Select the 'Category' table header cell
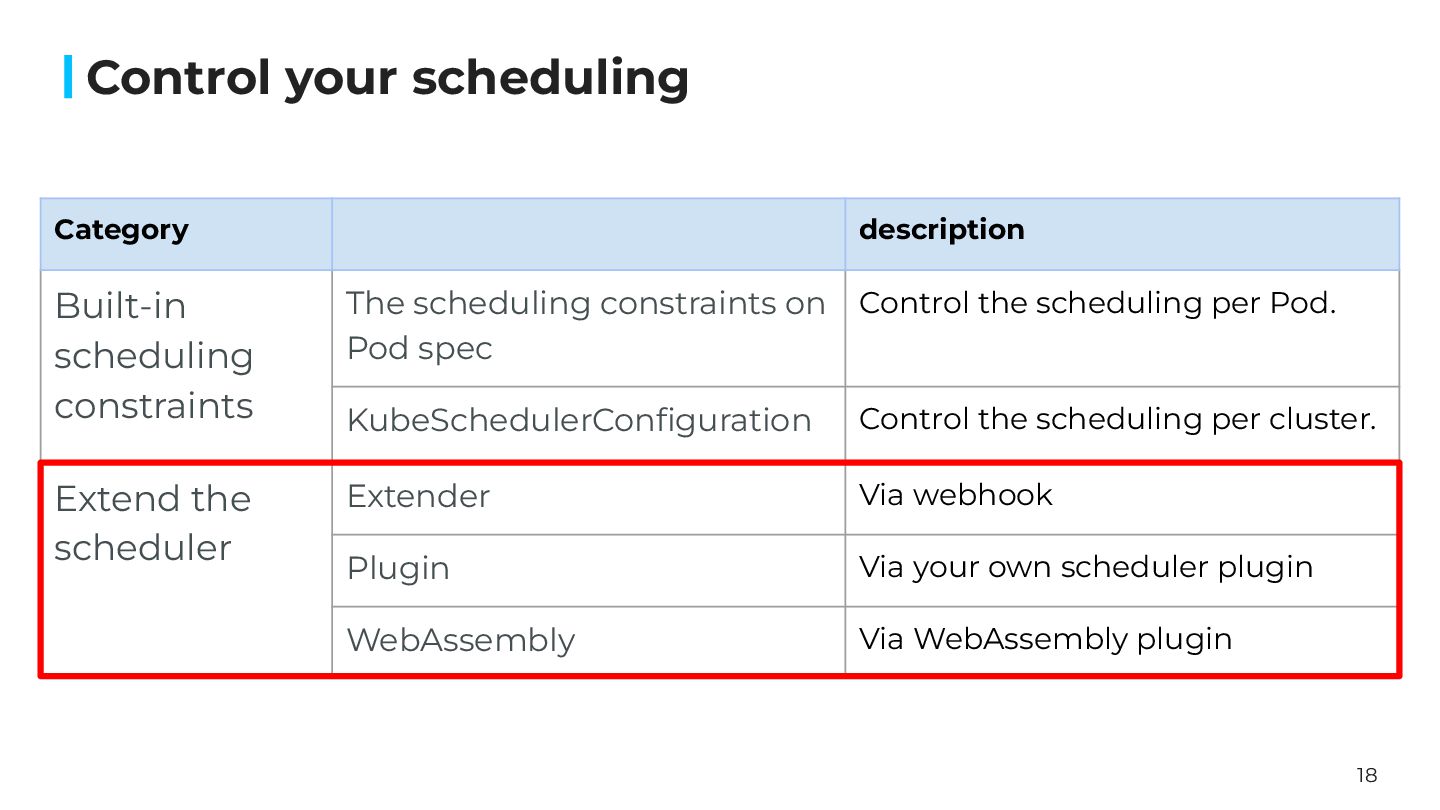 point(121,230)
